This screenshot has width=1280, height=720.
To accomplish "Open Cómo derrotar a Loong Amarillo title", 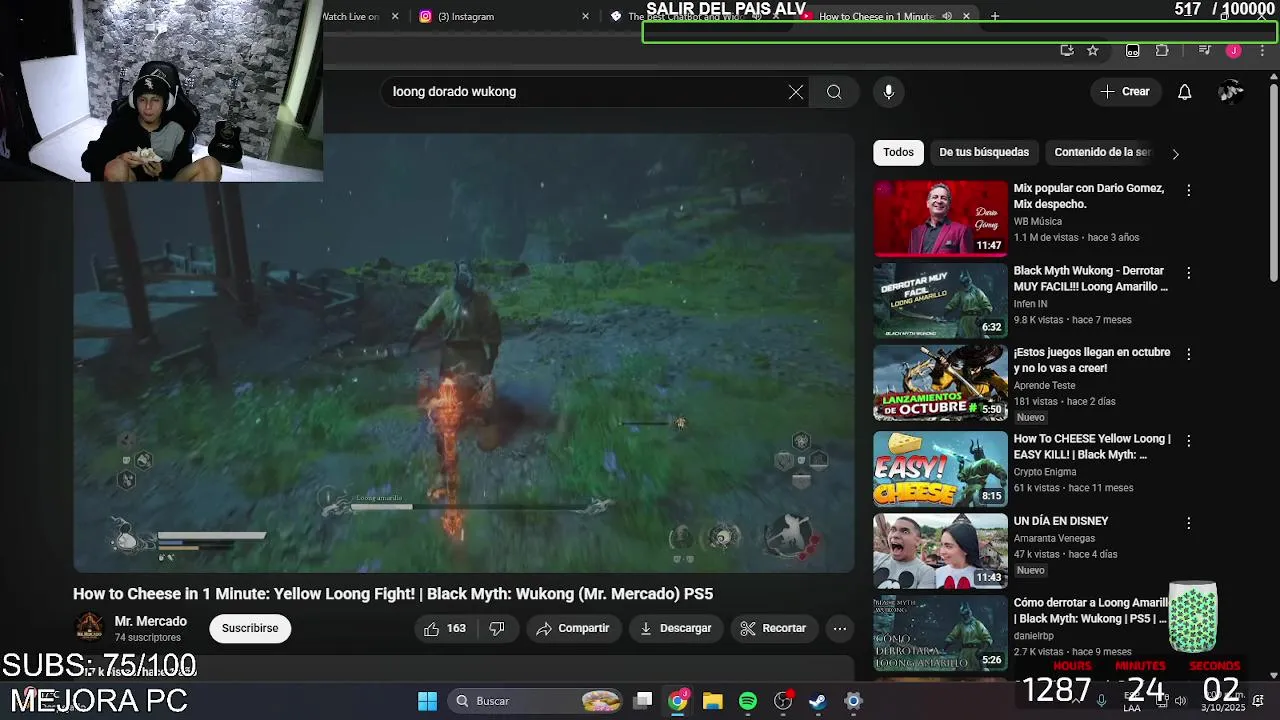I will 1091,611.
